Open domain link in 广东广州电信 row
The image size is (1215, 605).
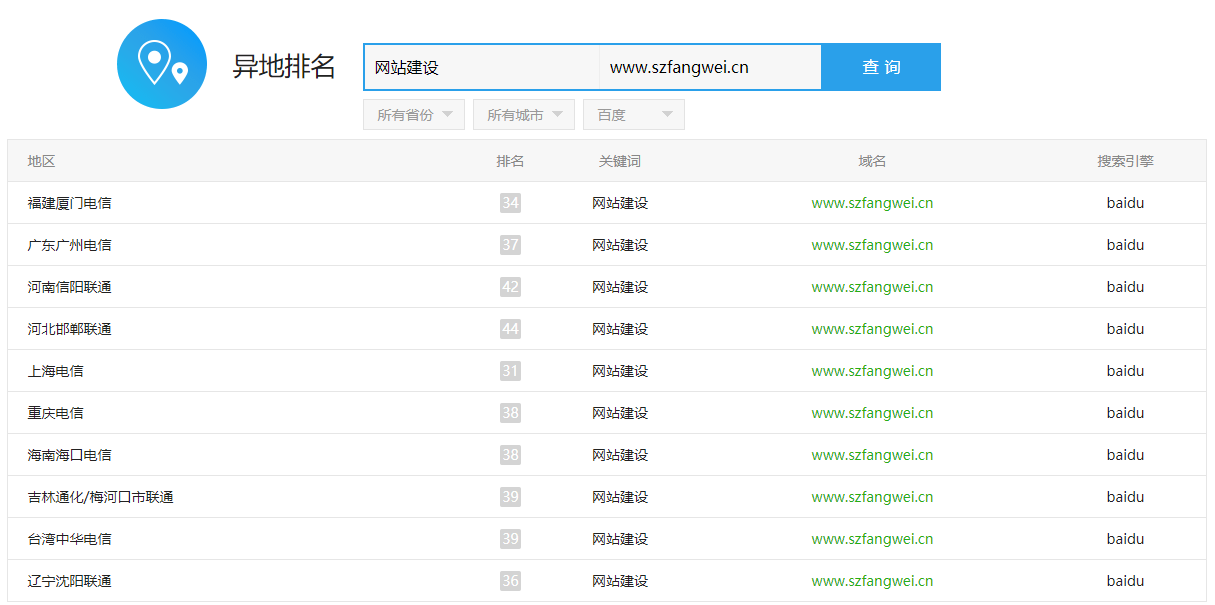872,245
